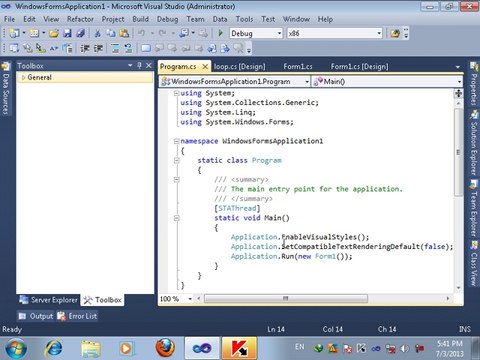Screen dimensions: 480x360
Task: Open the WindowsFormsApplication1.Program types dropdown
Action: (x=307, y=82)
